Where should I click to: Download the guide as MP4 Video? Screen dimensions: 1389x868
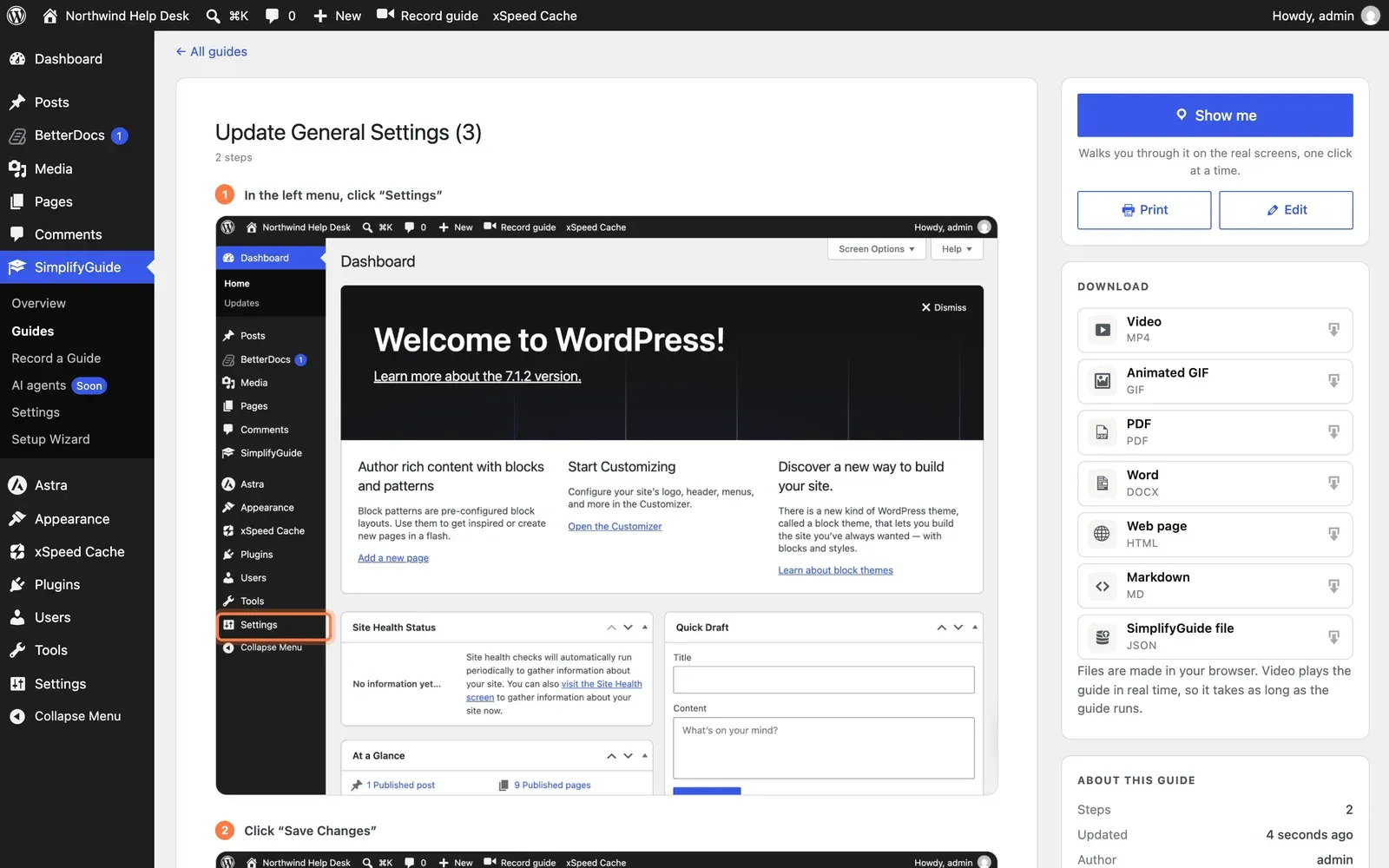pos(1215,330)
